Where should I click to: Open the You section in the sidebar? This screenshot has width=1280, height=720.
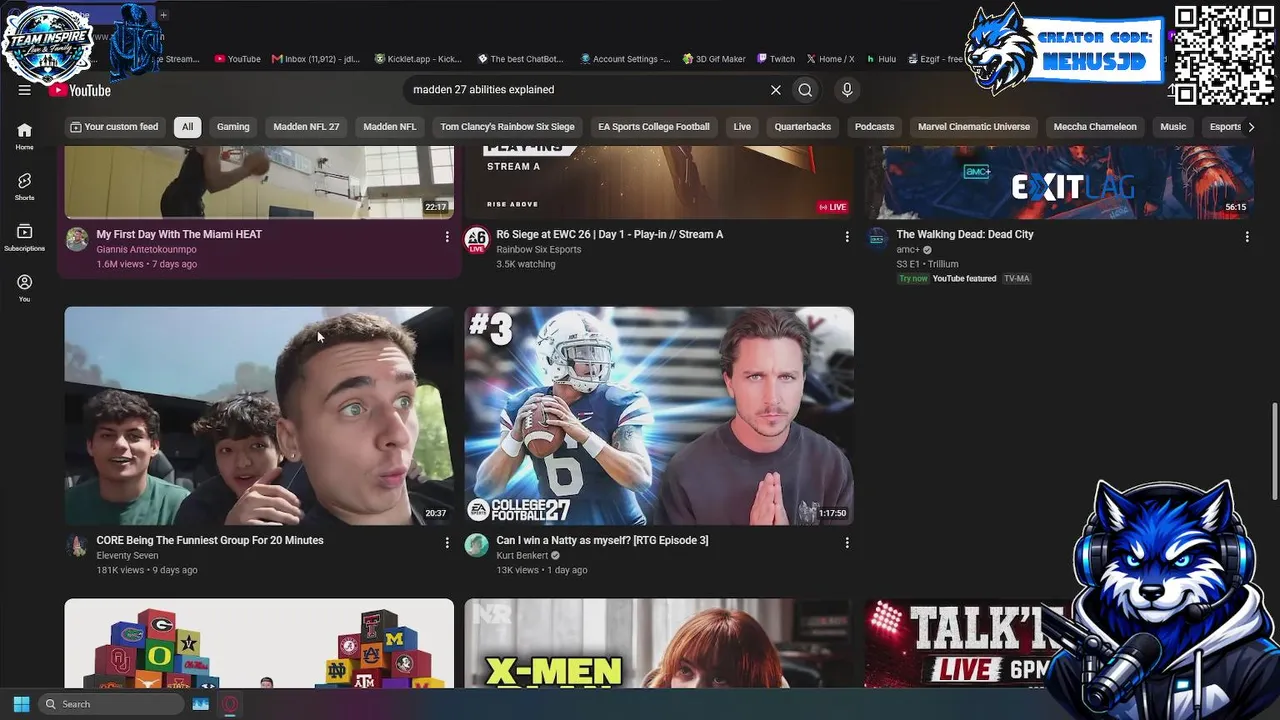click(x=24, y=288)
